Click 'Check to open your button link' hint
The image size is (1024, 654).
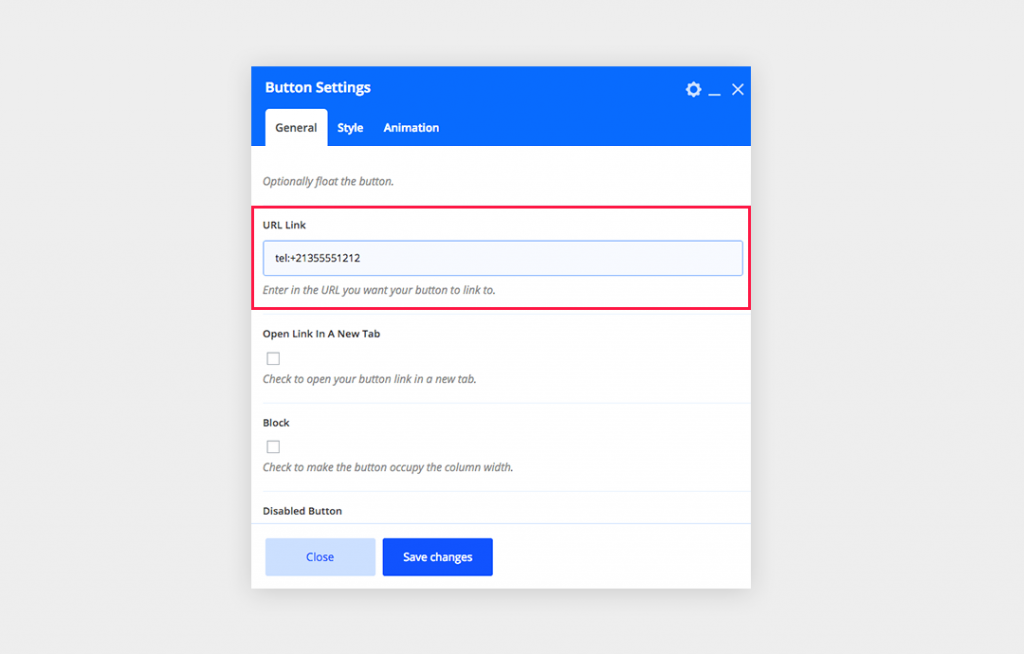[x=370, y=379]
